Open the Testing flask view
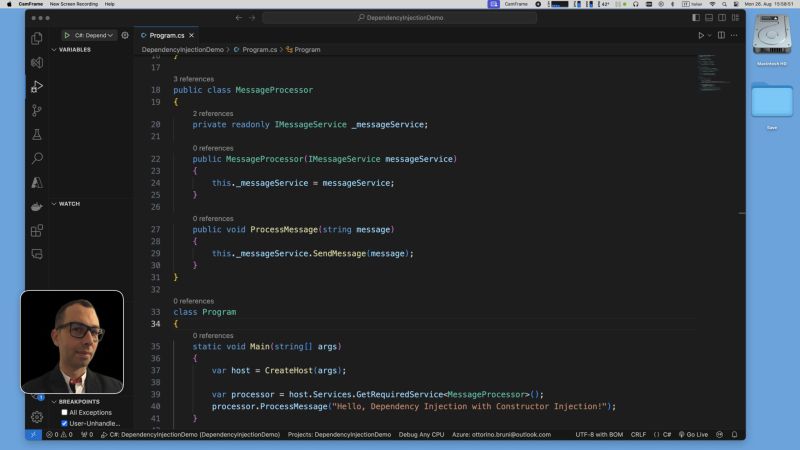The image size is (800, 450). [37, 134]
